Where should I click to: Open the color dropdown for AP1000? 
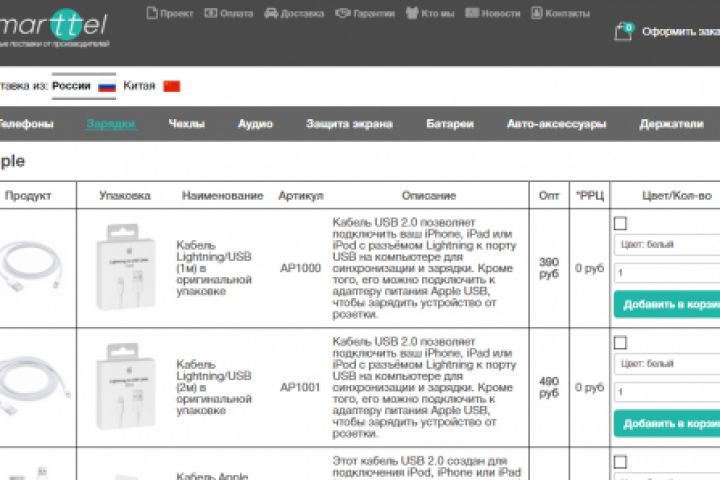point(667,244)
